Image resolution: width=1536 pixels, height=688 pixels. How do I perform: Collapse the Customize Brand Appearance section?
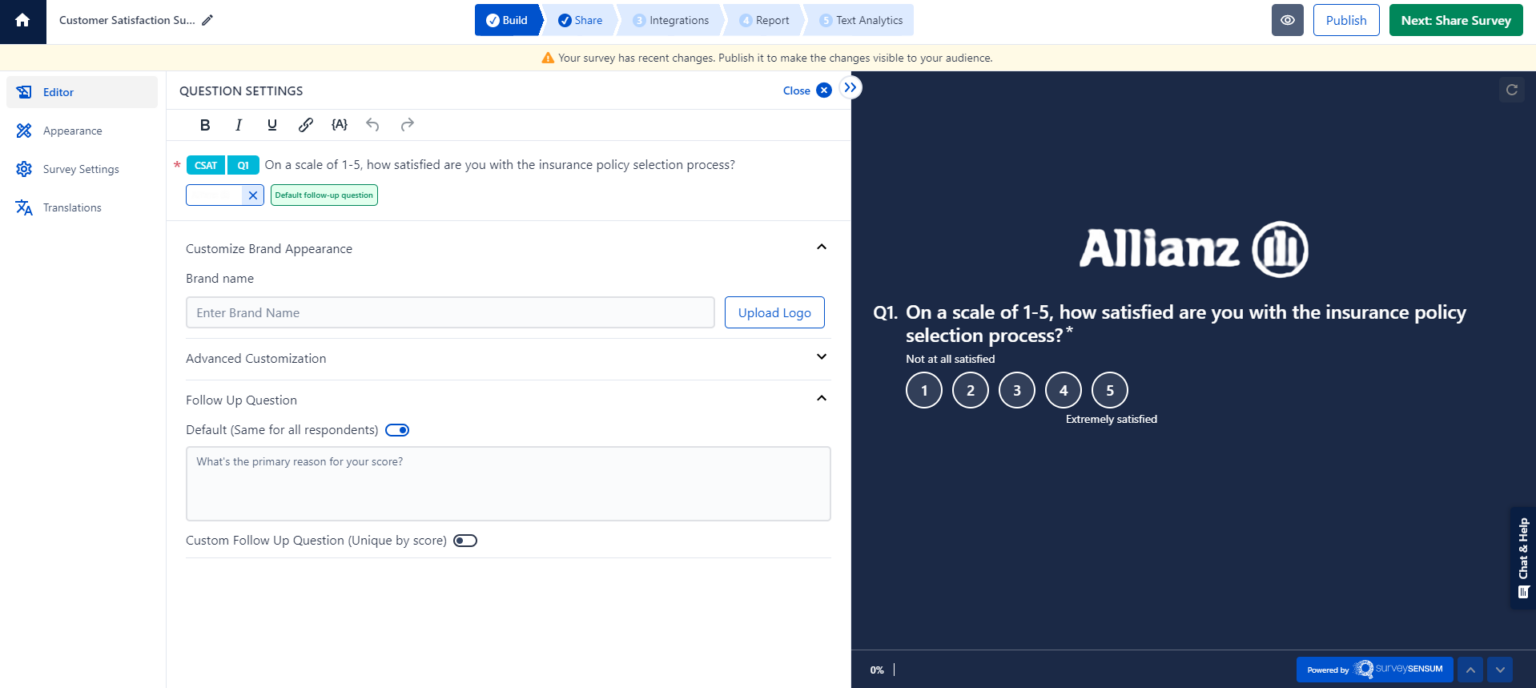[x=821, y=247]
